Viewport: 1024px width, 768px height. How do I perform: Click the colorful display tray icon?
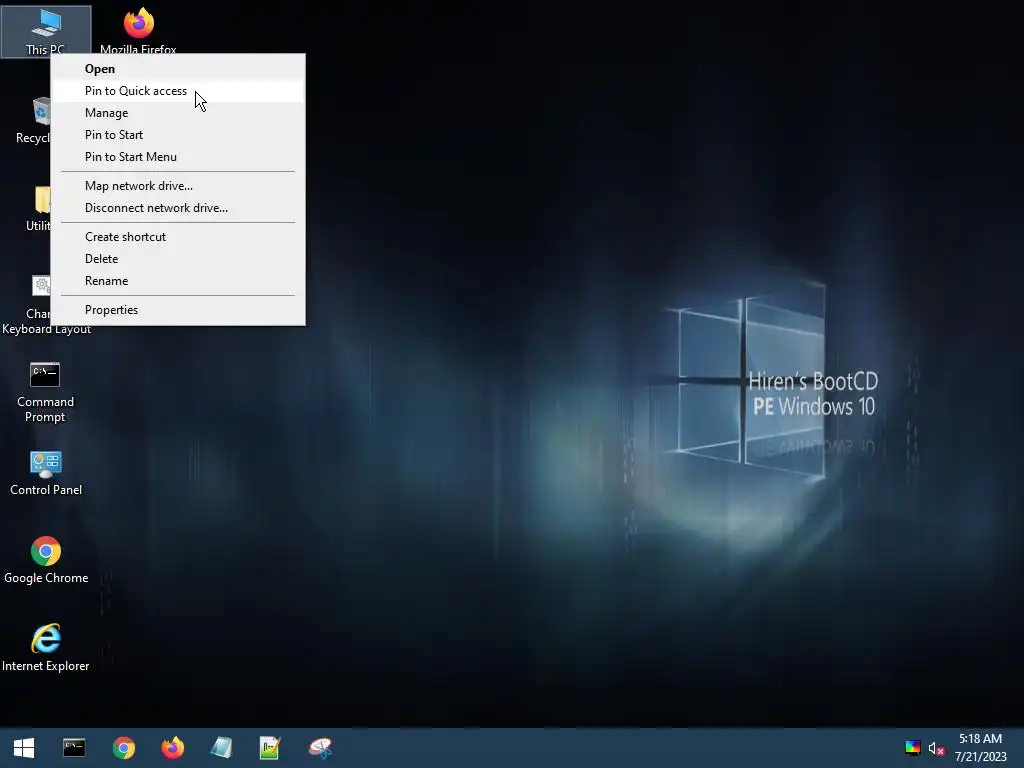(x=913, y=748)
